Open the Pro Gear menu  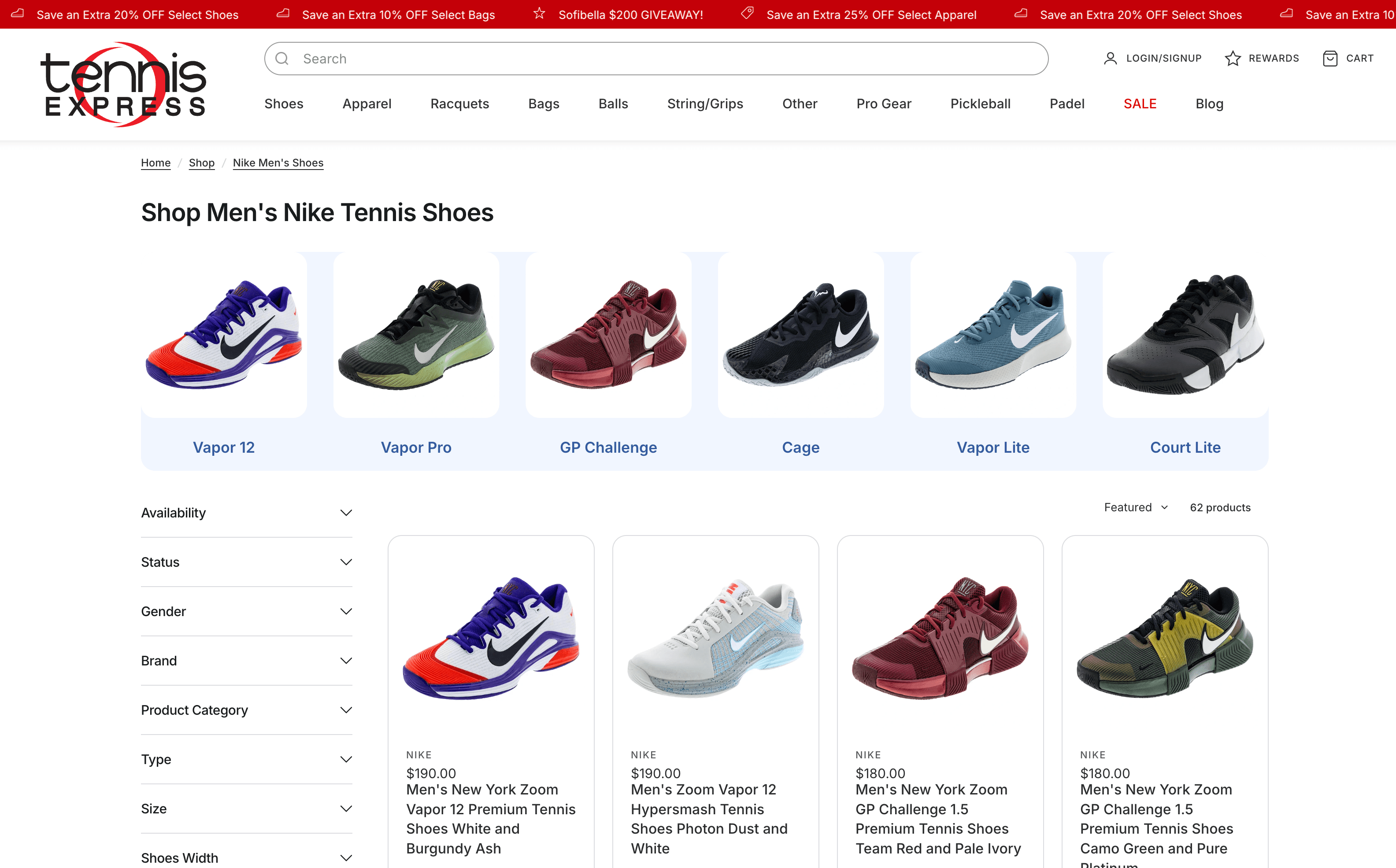point(883,104)
